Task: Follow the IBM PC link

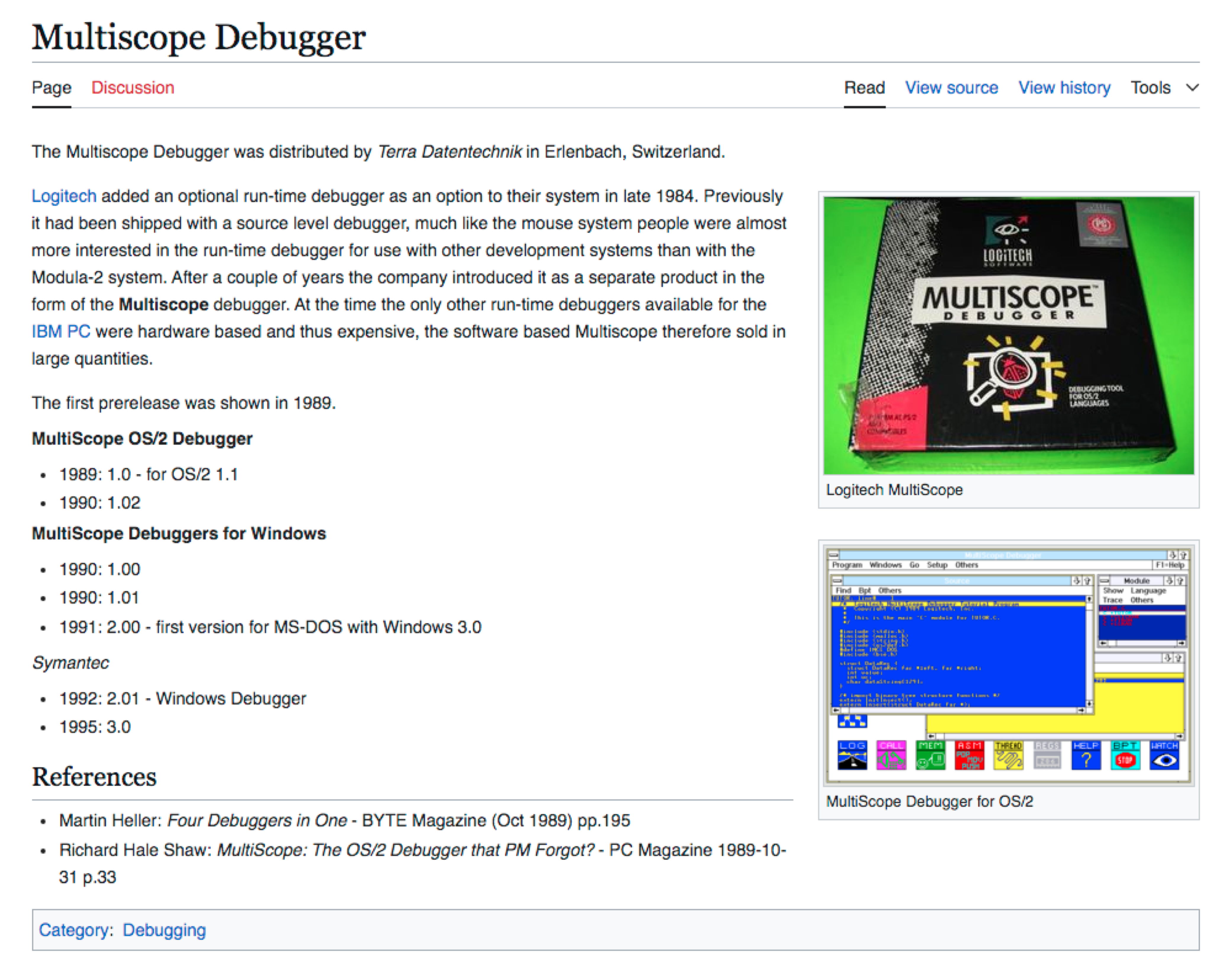Action: tap(61, 332)
